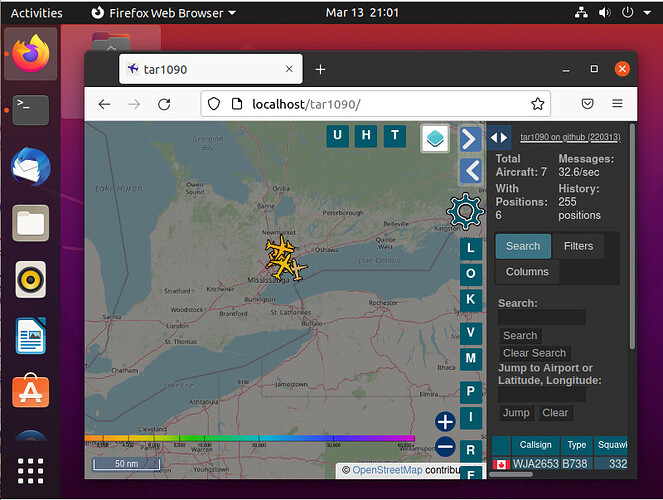663x500 pixels.
Task: Save page to Pocket
Action: coord(587,104)
